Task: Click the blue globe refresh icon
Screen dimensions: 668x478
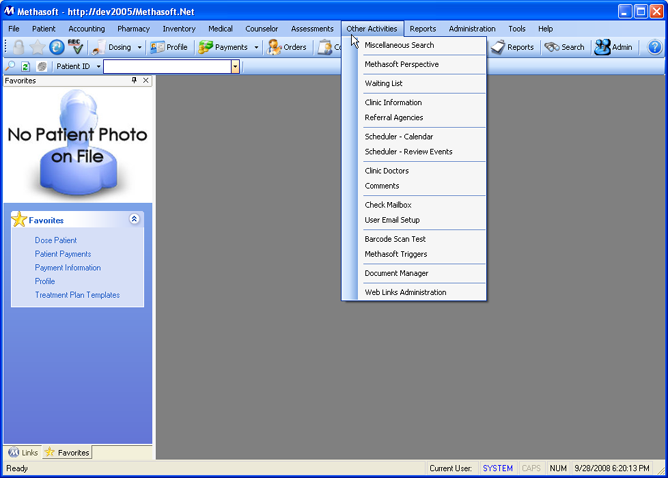Action: [x=56, y=47]
